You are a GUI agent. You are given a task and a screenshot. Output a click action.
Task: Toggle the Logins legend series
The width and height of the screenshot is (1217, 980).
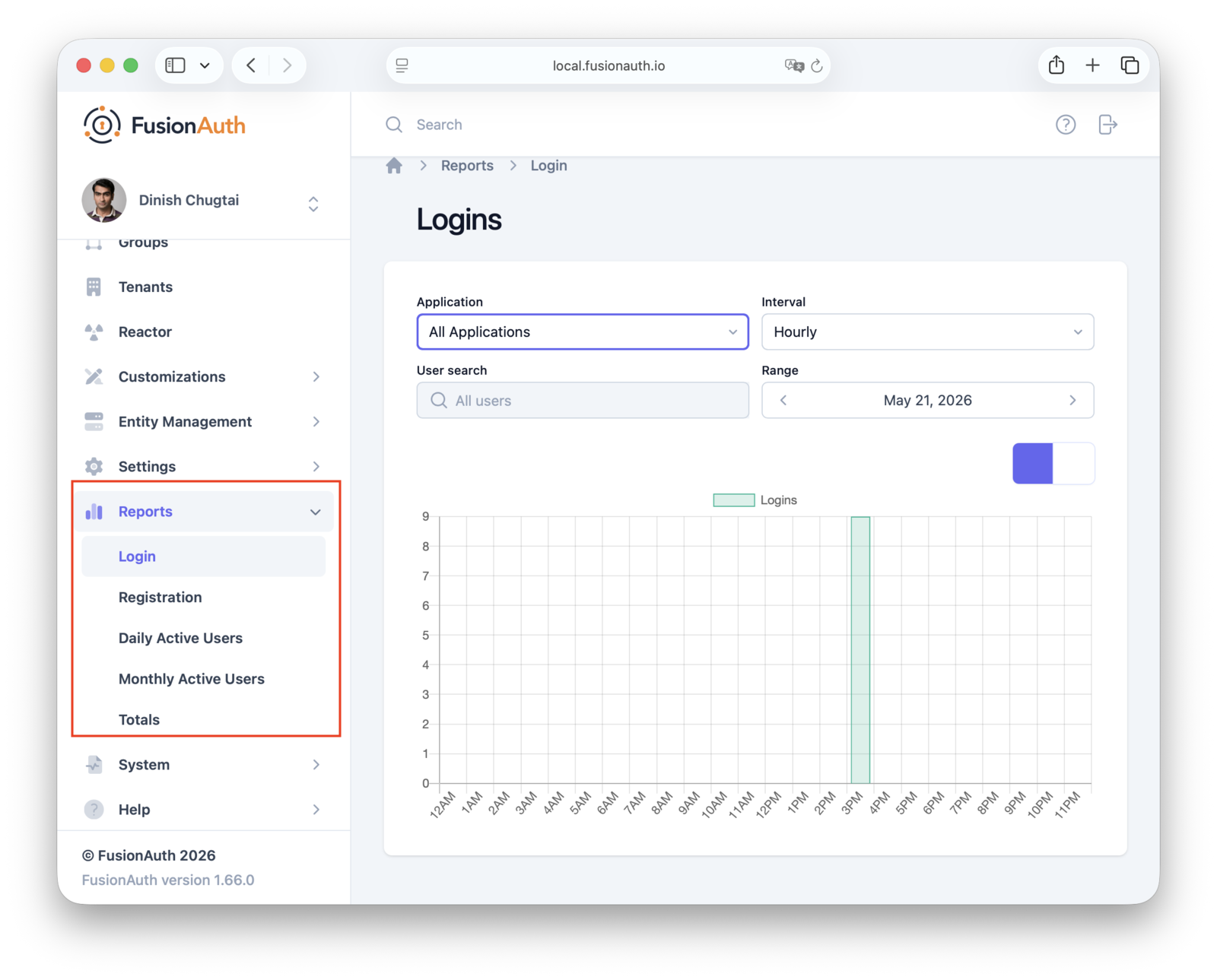[755, 500]
